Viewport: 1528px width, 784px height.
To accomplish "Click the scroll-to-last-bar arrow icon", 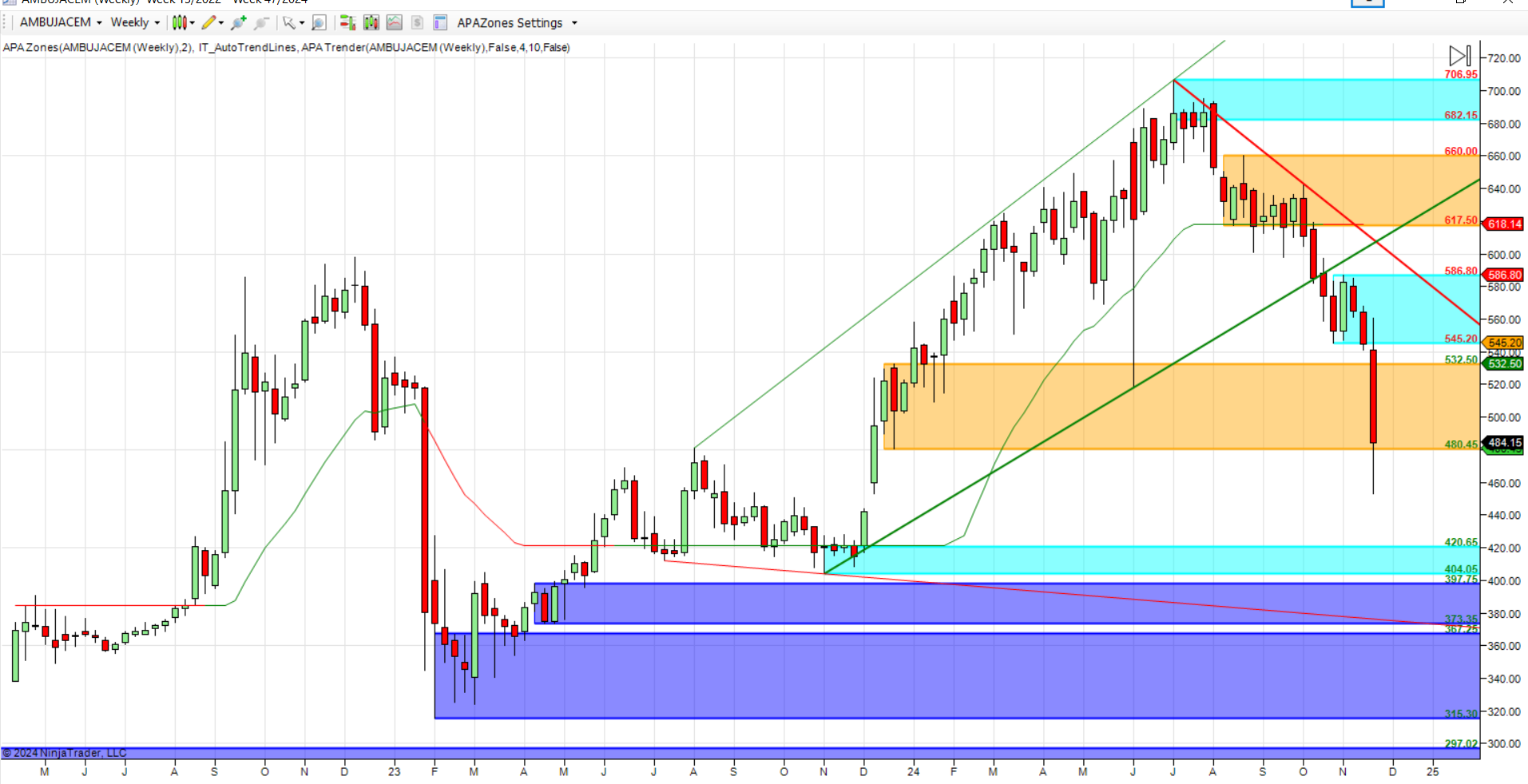I will [1460, 56].
